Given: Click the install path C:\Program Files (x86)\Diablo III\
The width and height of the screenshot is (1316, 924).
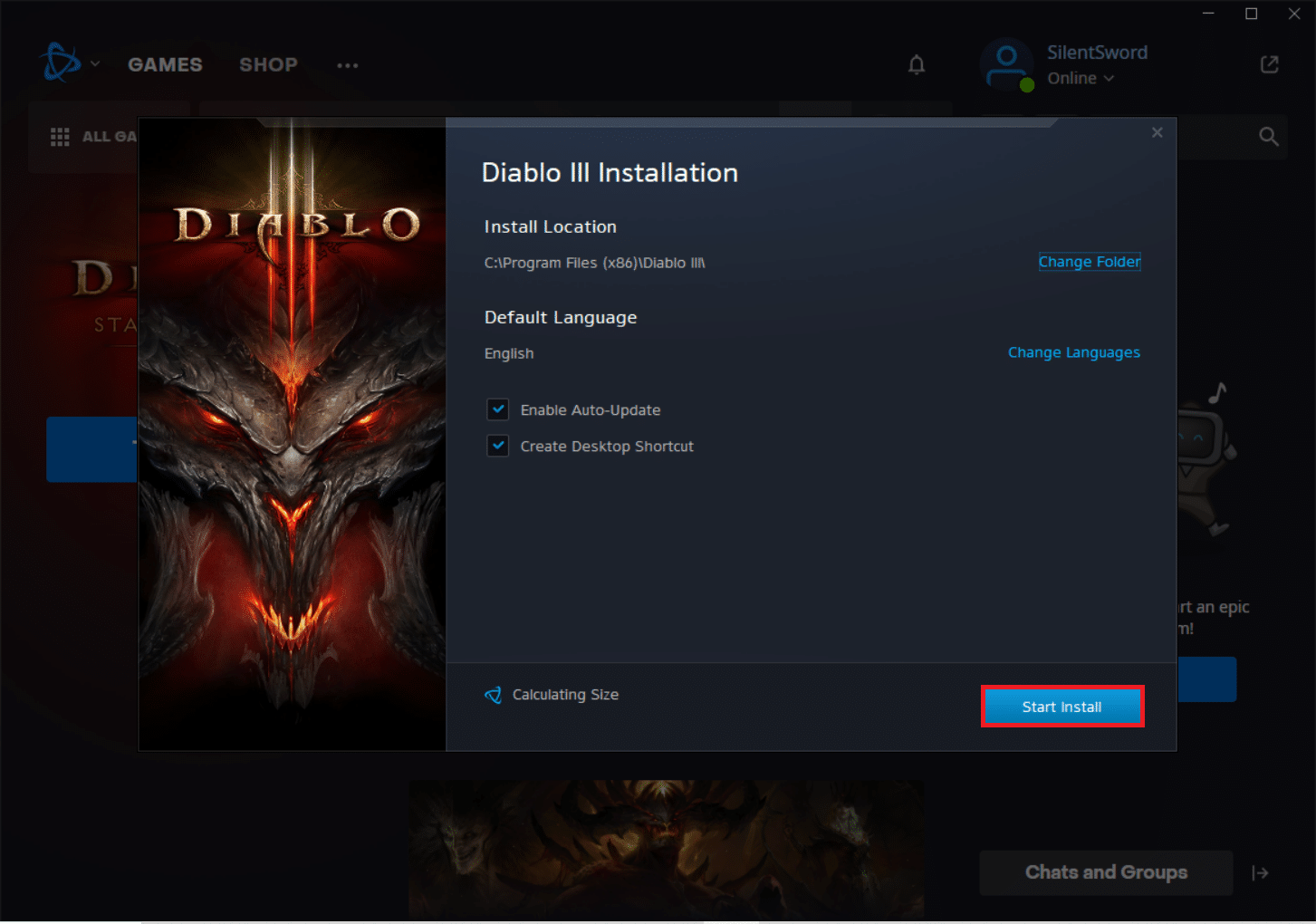Looking at the screenshot, I should coord(594,263).
